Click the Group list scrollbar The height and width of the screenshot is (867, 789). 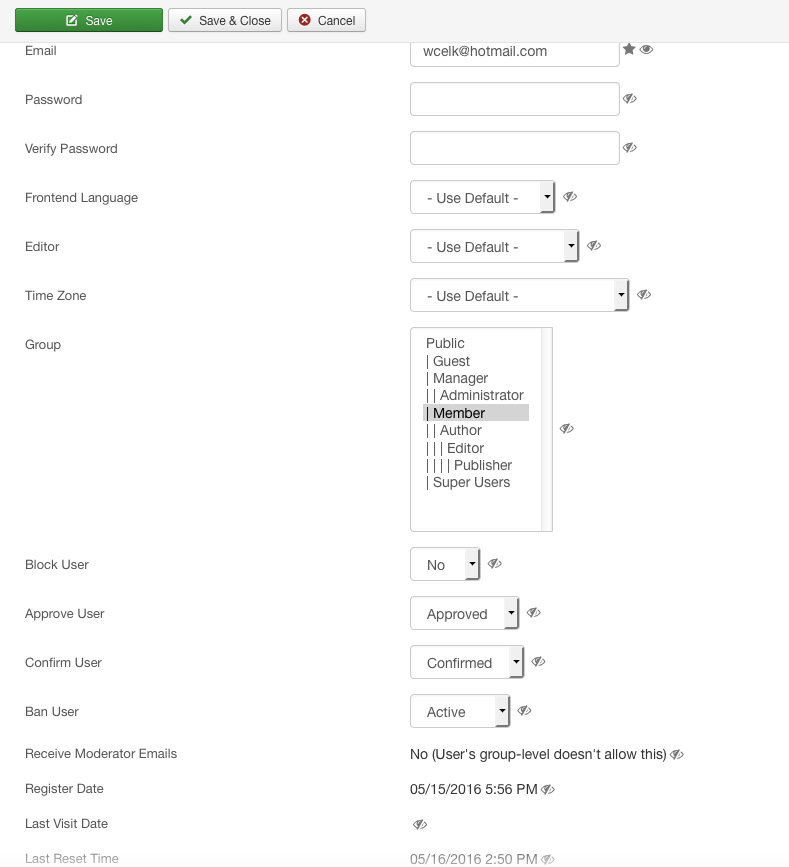547,429
